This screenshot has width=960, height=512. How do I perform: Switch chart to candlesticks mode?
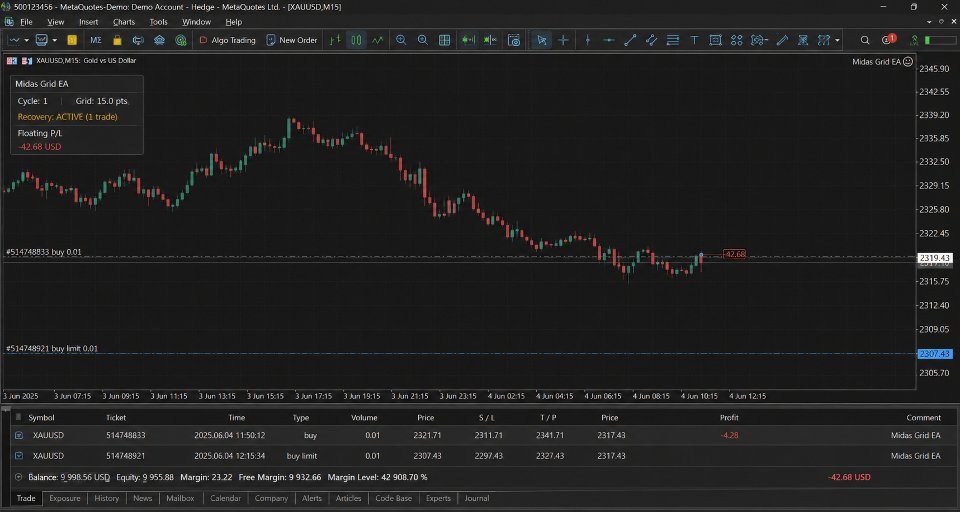coord(356,40)
